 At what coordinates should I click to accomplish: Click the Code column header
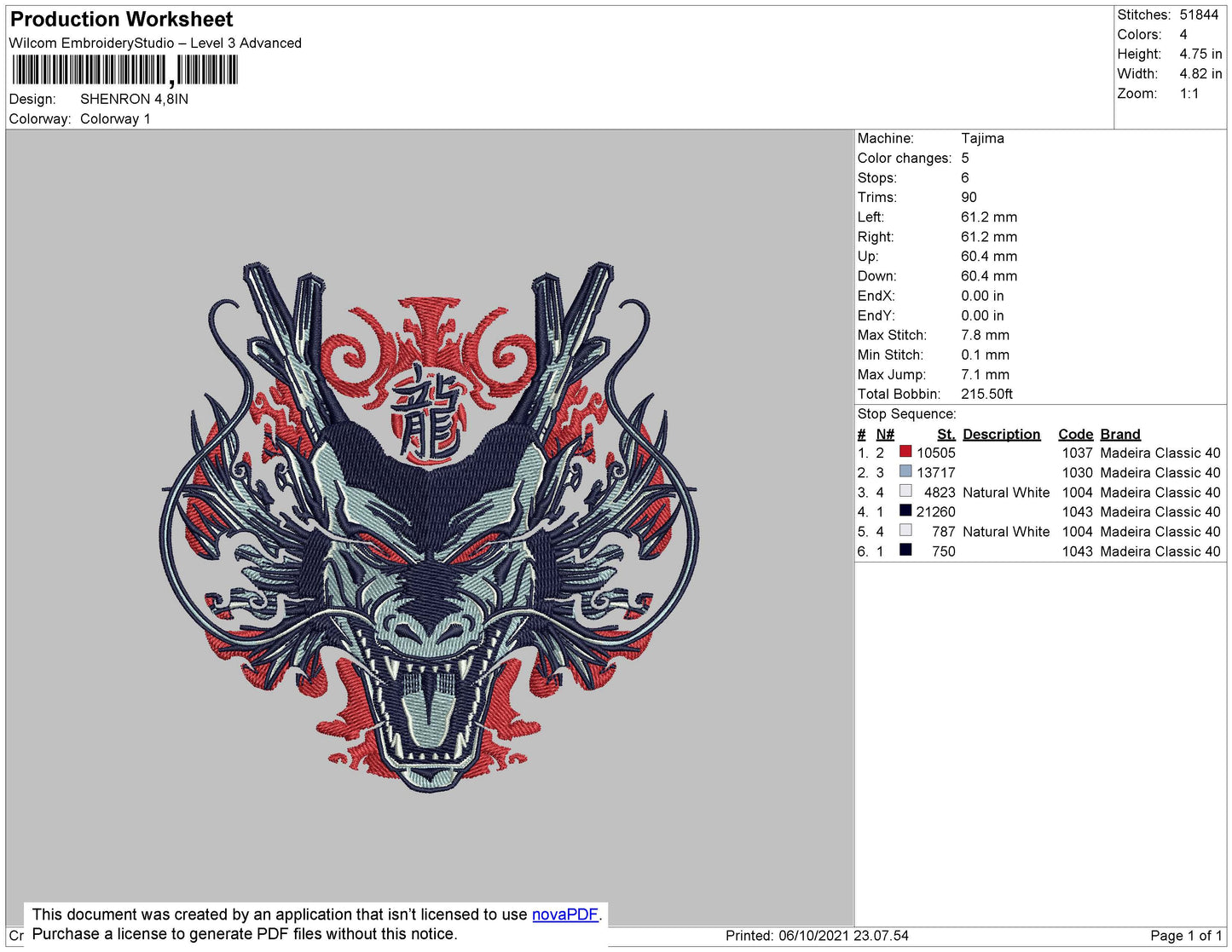1075,434
